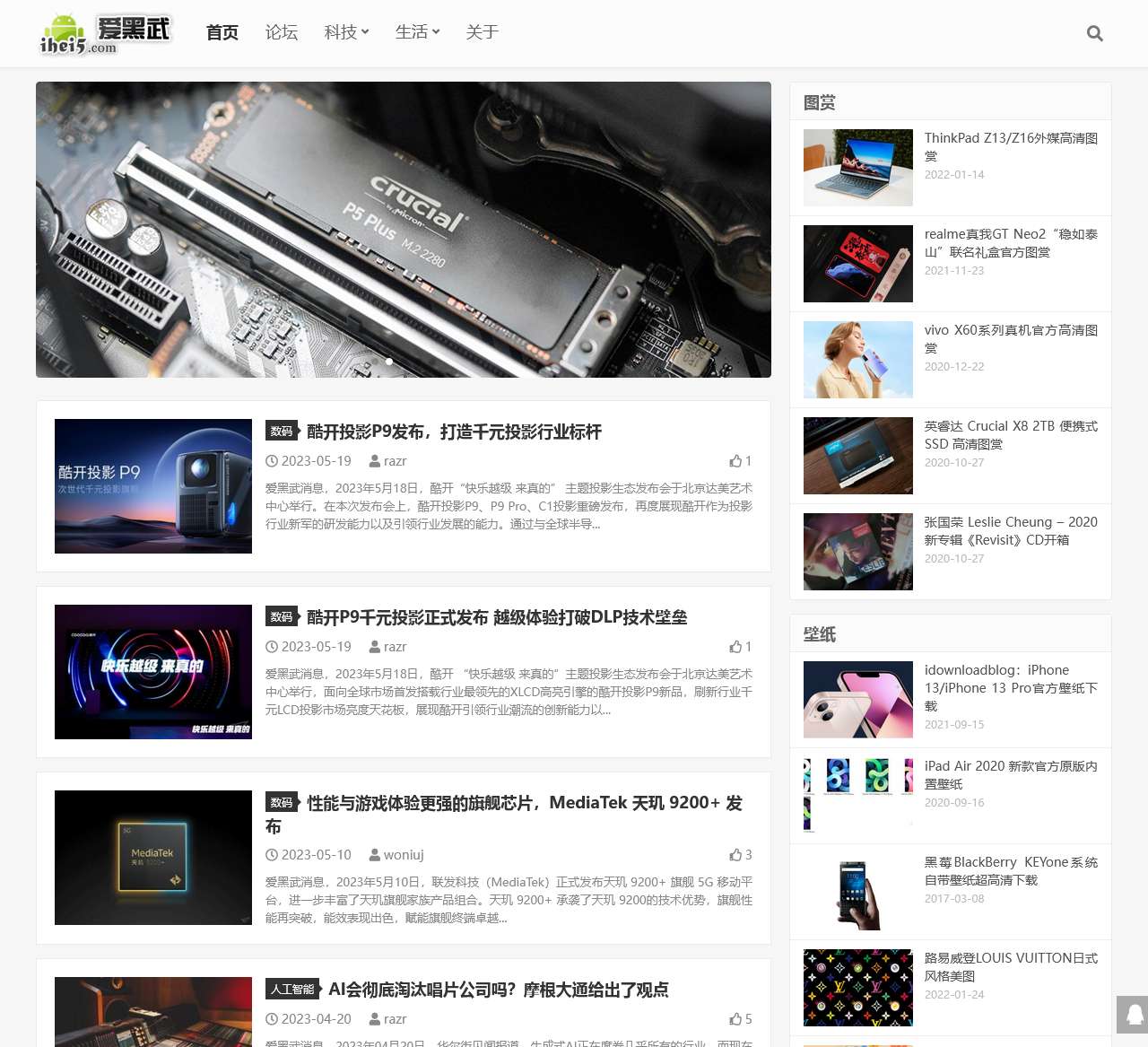Open the realme gift box thumbnail
Screen dimensions: 1148x1047
858,264
